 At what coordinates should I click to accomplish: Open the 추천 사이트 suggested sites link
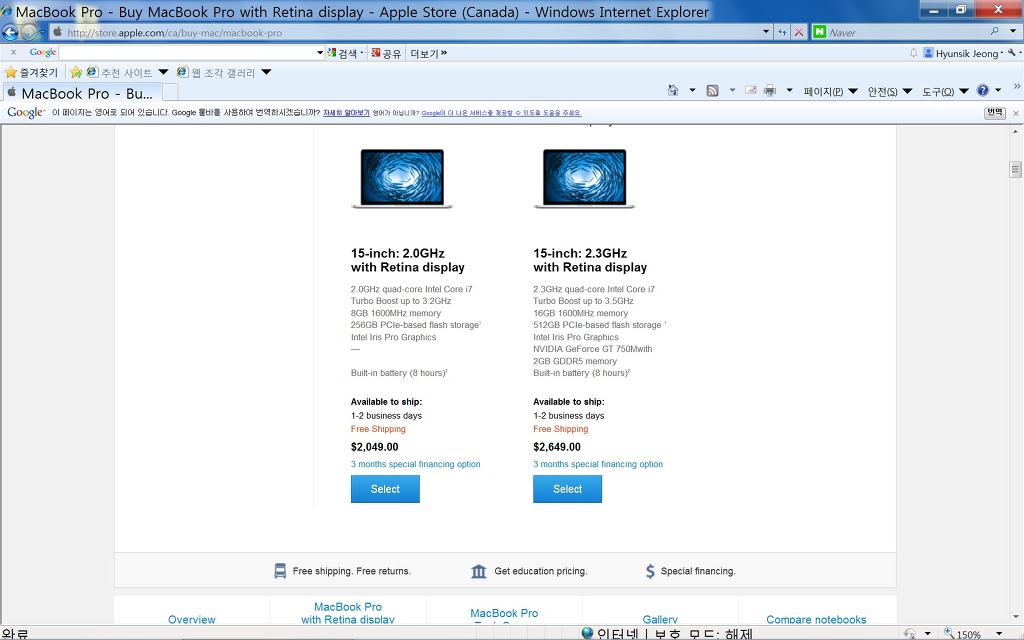pyautogui.click(x=120, y=72)
